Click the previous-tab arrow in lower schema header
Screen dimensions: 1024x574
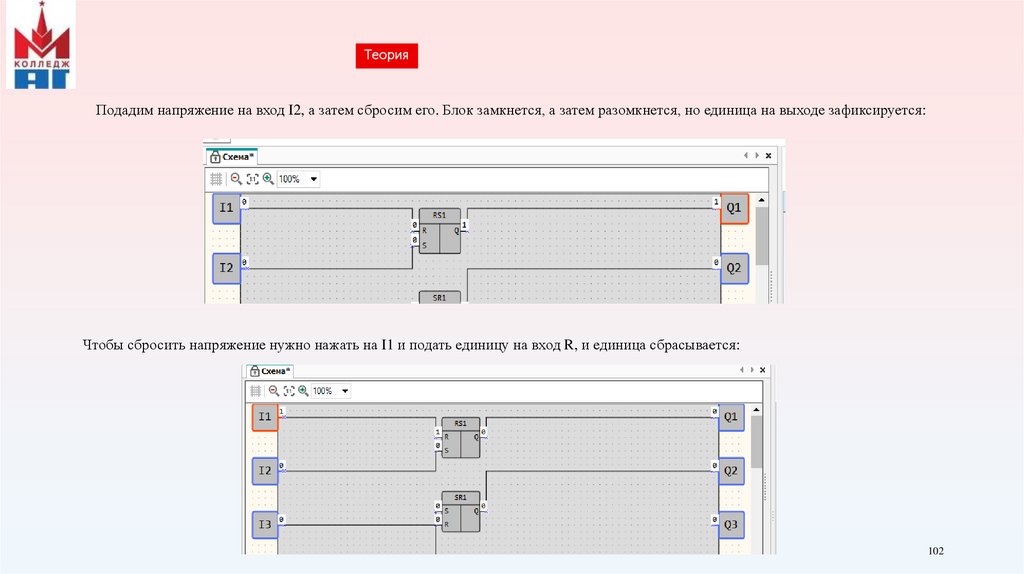741,370
